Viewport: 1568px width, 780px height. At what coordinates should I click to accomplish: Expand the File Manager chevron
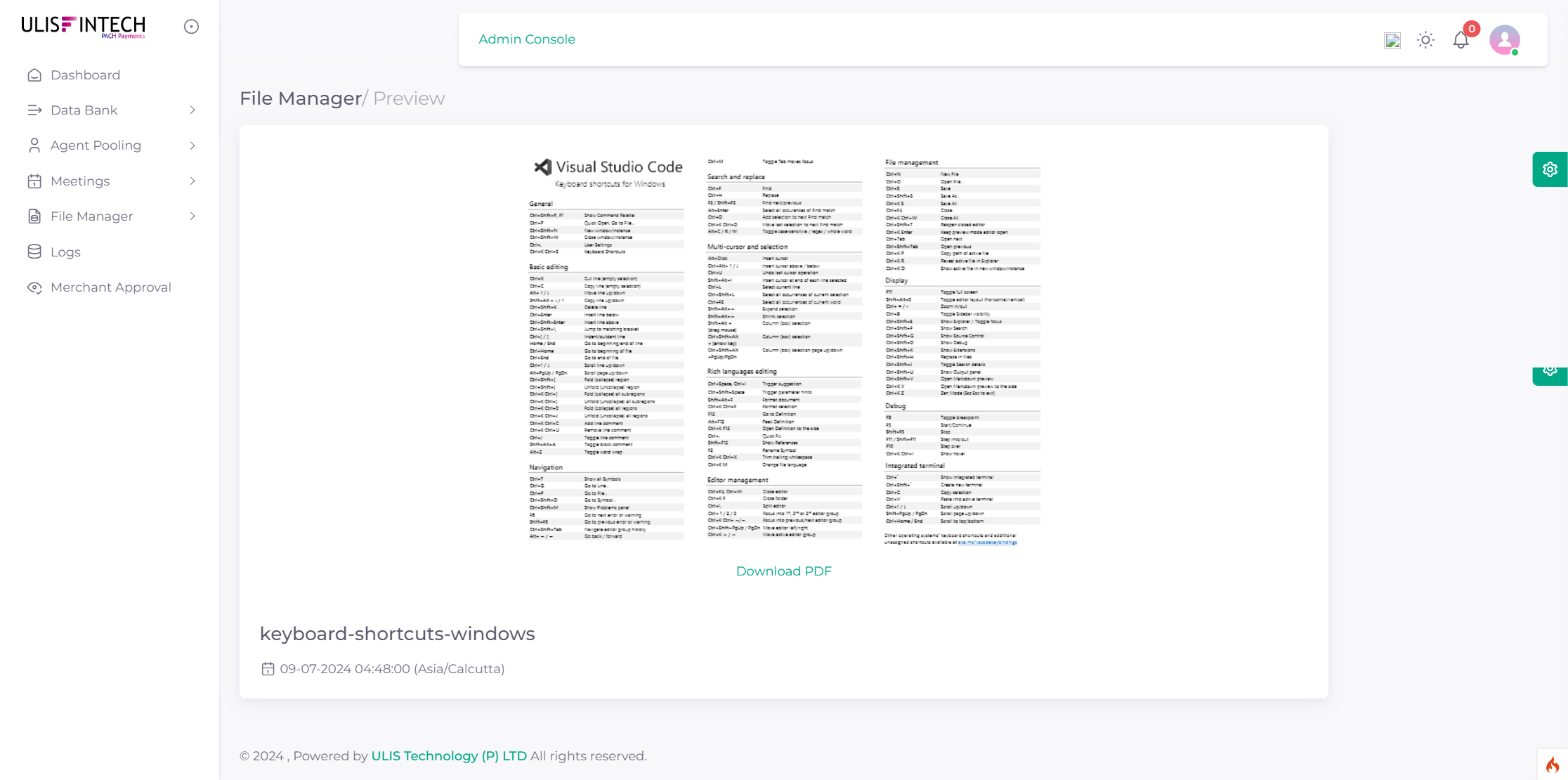pos(192,216)
